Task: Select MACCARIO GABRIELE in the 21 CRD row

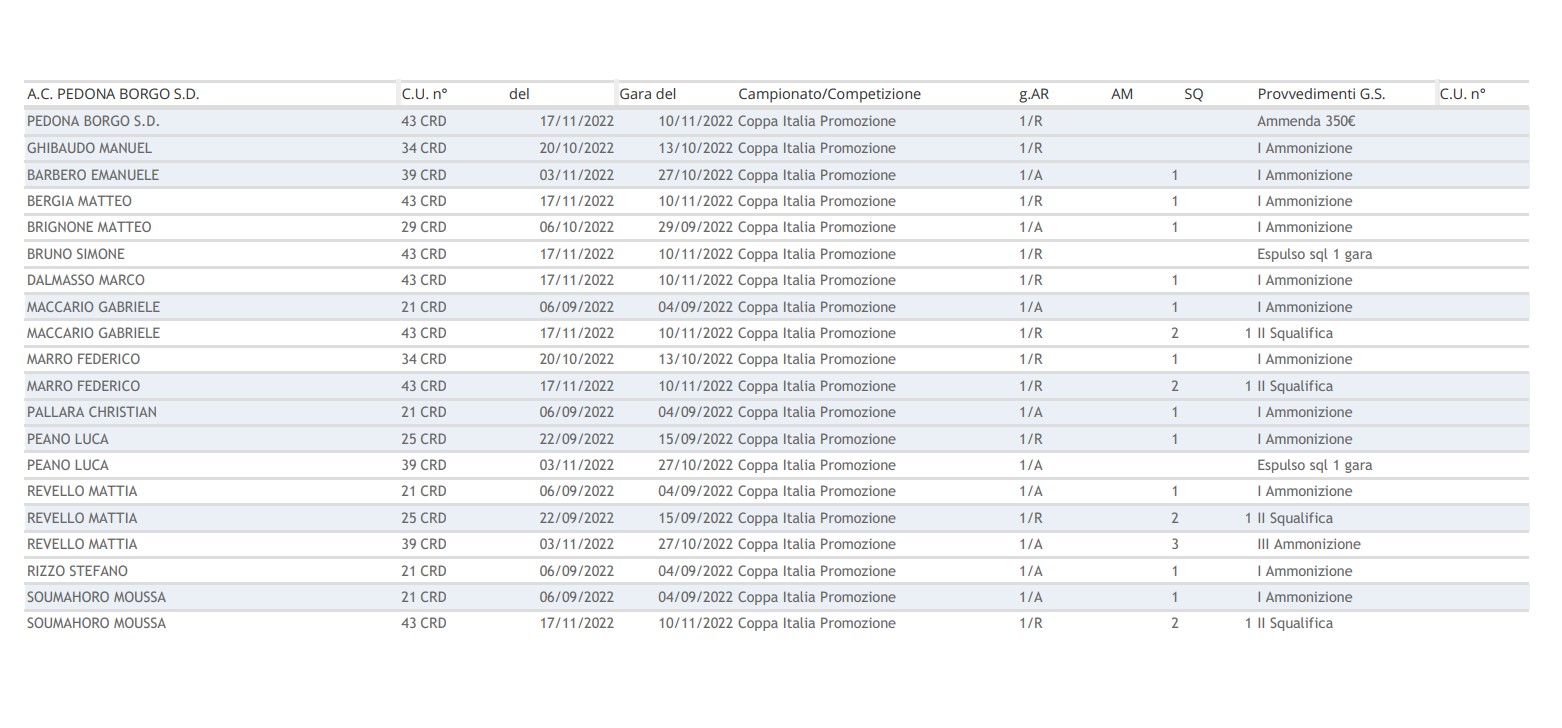Action: coord(93,307)
